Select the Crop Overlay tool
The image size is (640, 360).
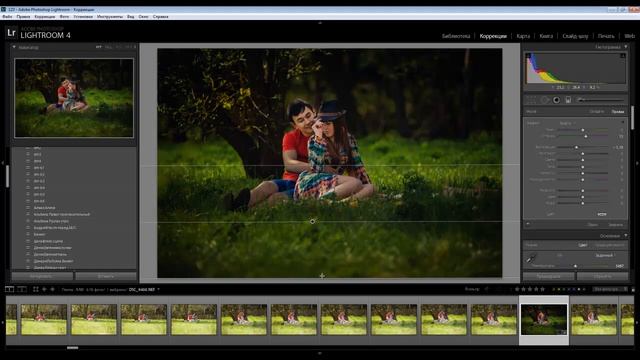click(531, 100)
